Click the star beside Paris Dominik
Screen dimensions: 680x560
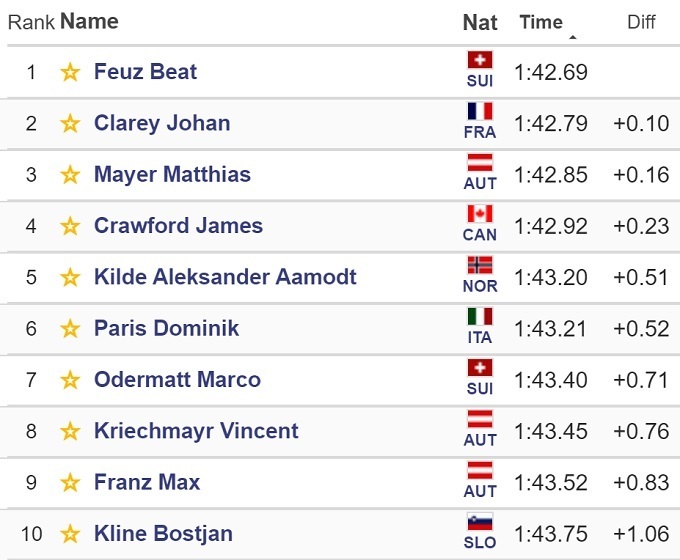pos(70,329)
